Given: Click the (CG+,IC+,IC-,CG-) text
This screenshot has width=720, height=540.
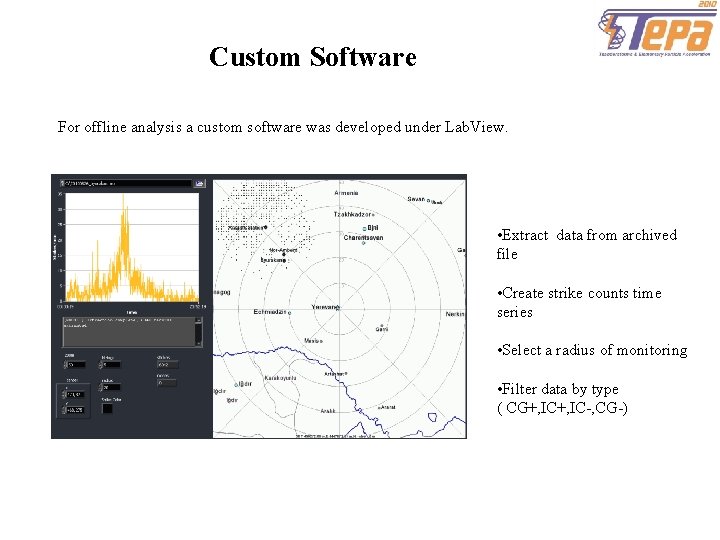Looking at the screenshot, I should click(562, 408).
